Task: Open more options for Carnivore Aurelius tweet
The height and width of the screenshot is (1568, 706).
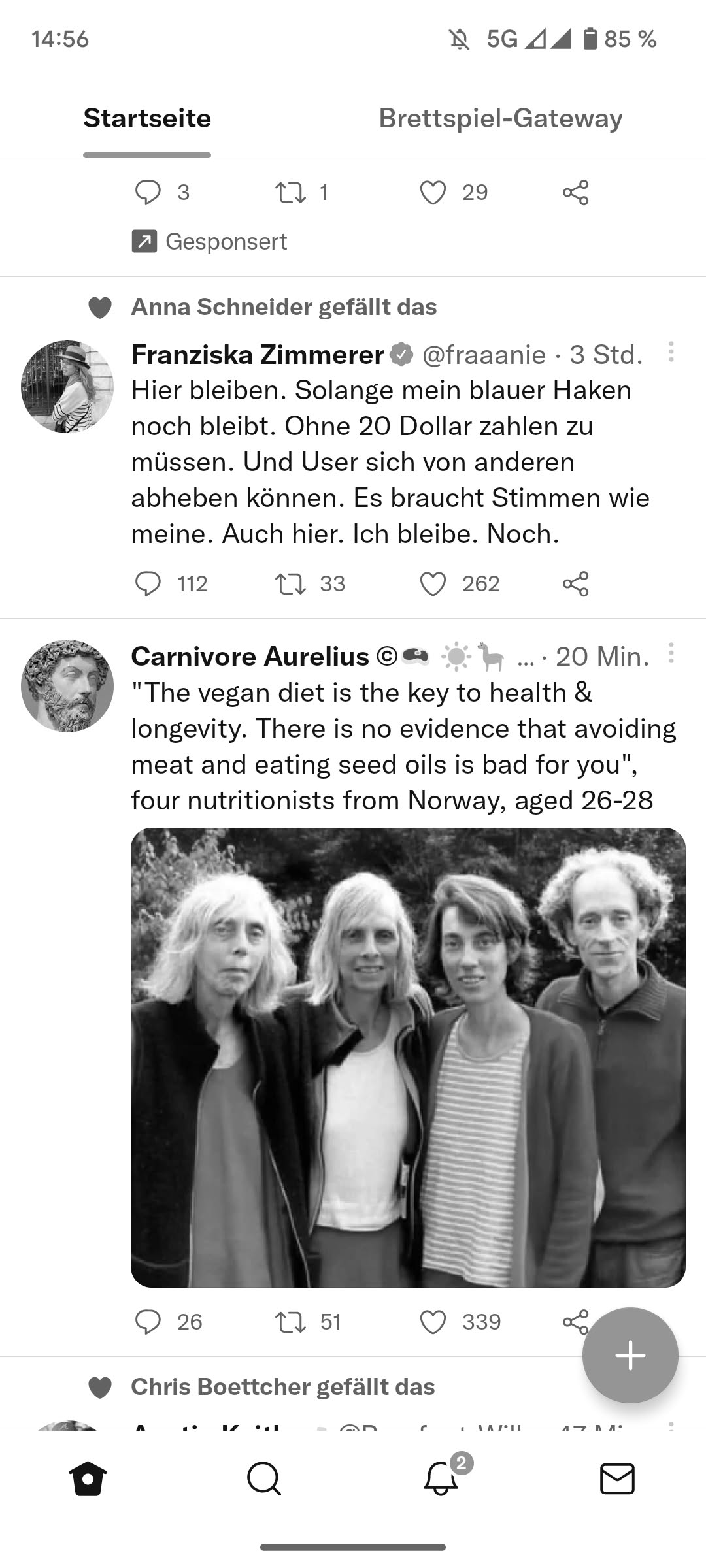Action: (671, 653)
